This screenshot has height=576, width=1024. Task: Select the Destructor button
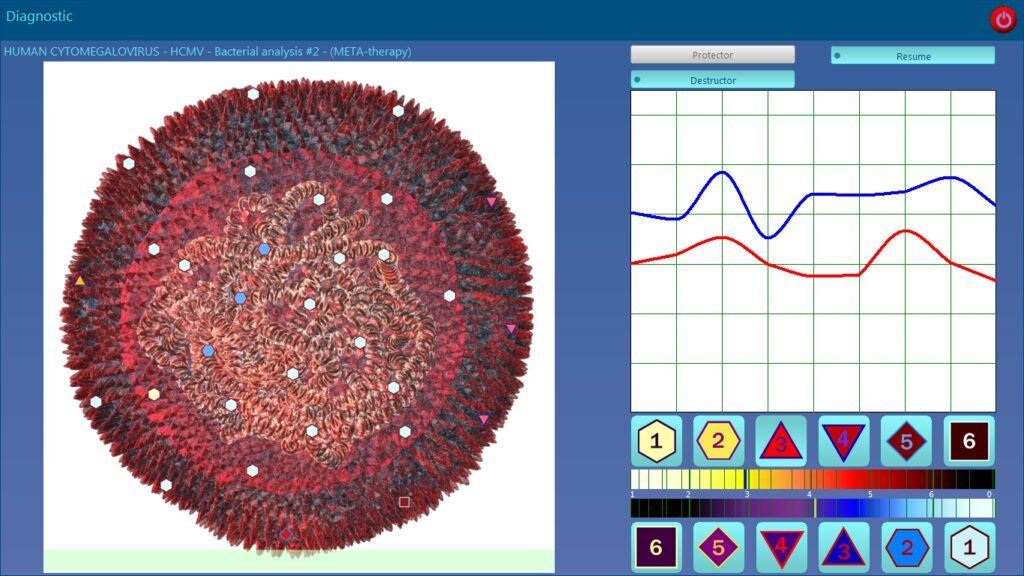point(712,80)
